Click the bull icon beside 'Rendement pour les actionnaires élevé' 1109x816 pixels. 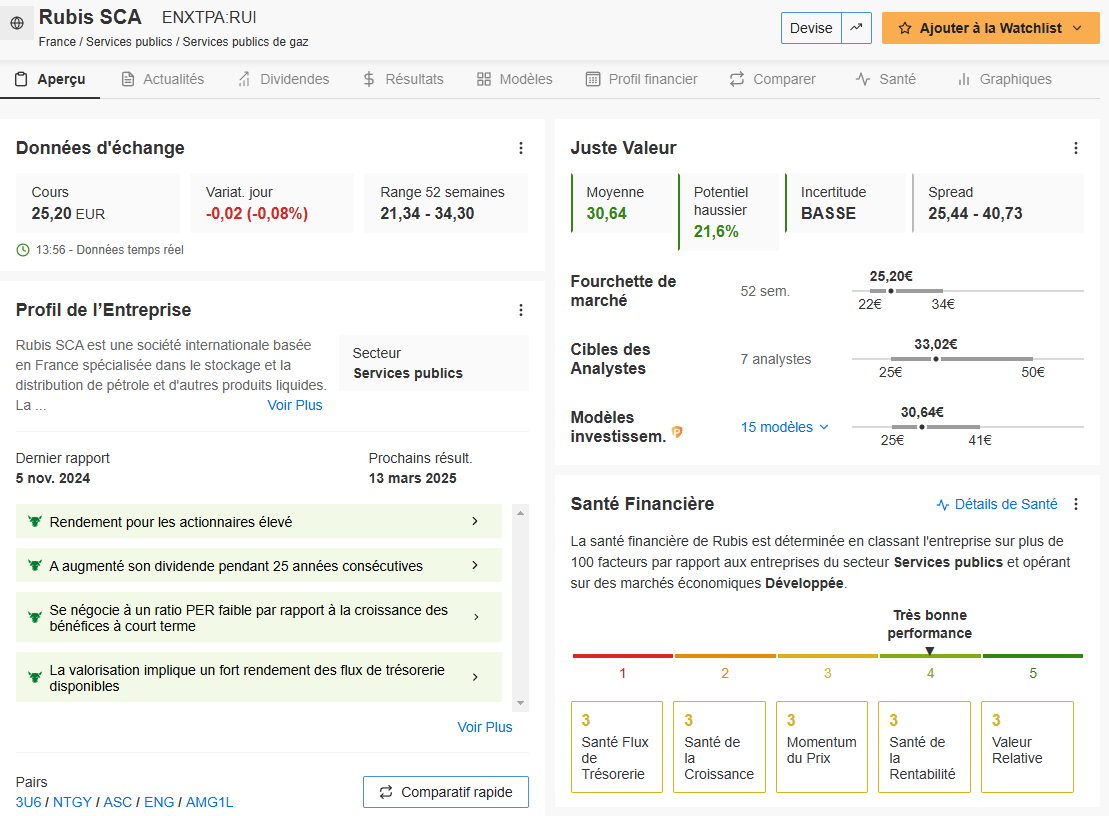[x=35, y=522]
